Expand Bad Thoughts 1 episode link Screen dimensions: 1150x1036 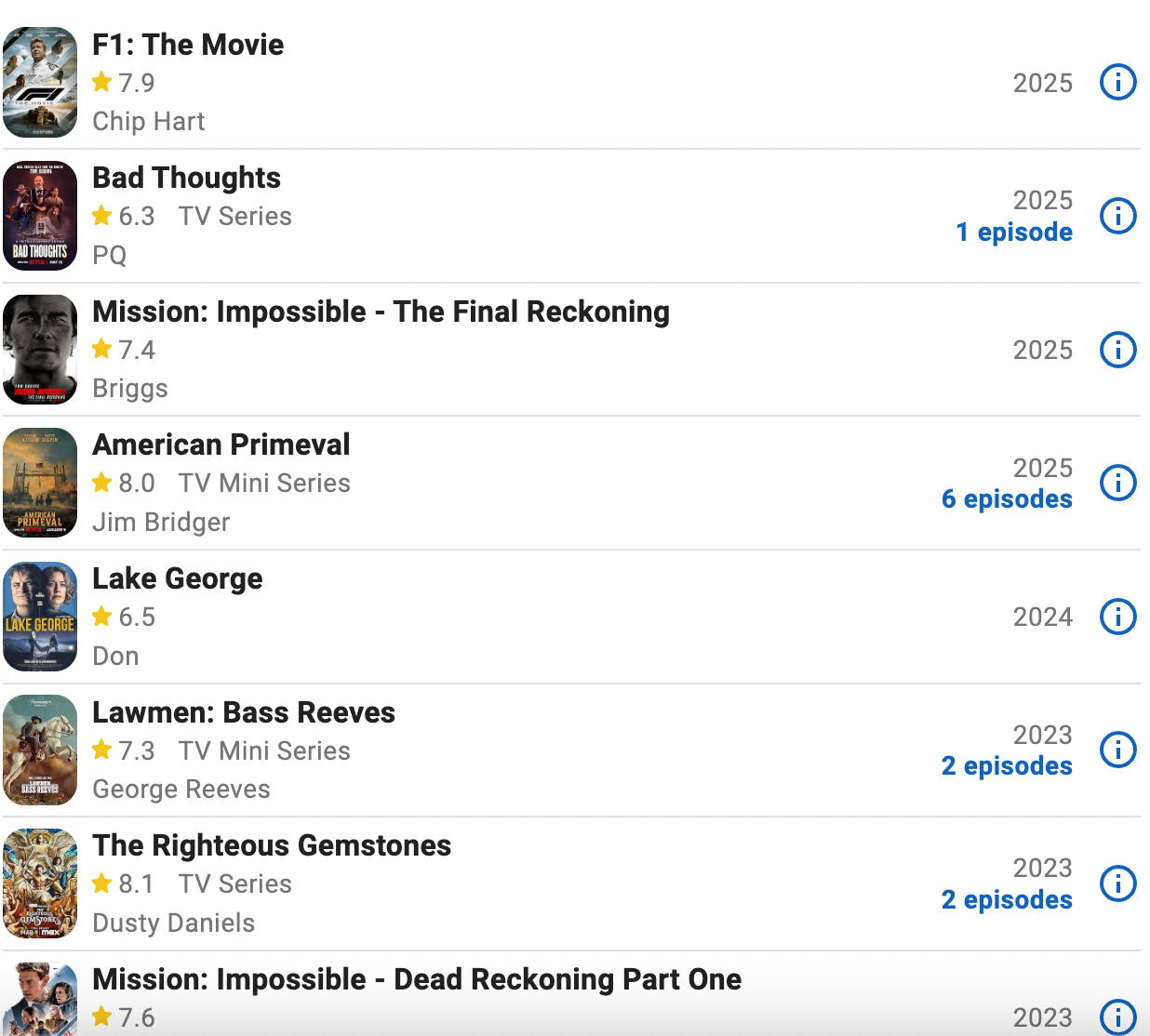pyautogui.click(x=1014, y=232)
